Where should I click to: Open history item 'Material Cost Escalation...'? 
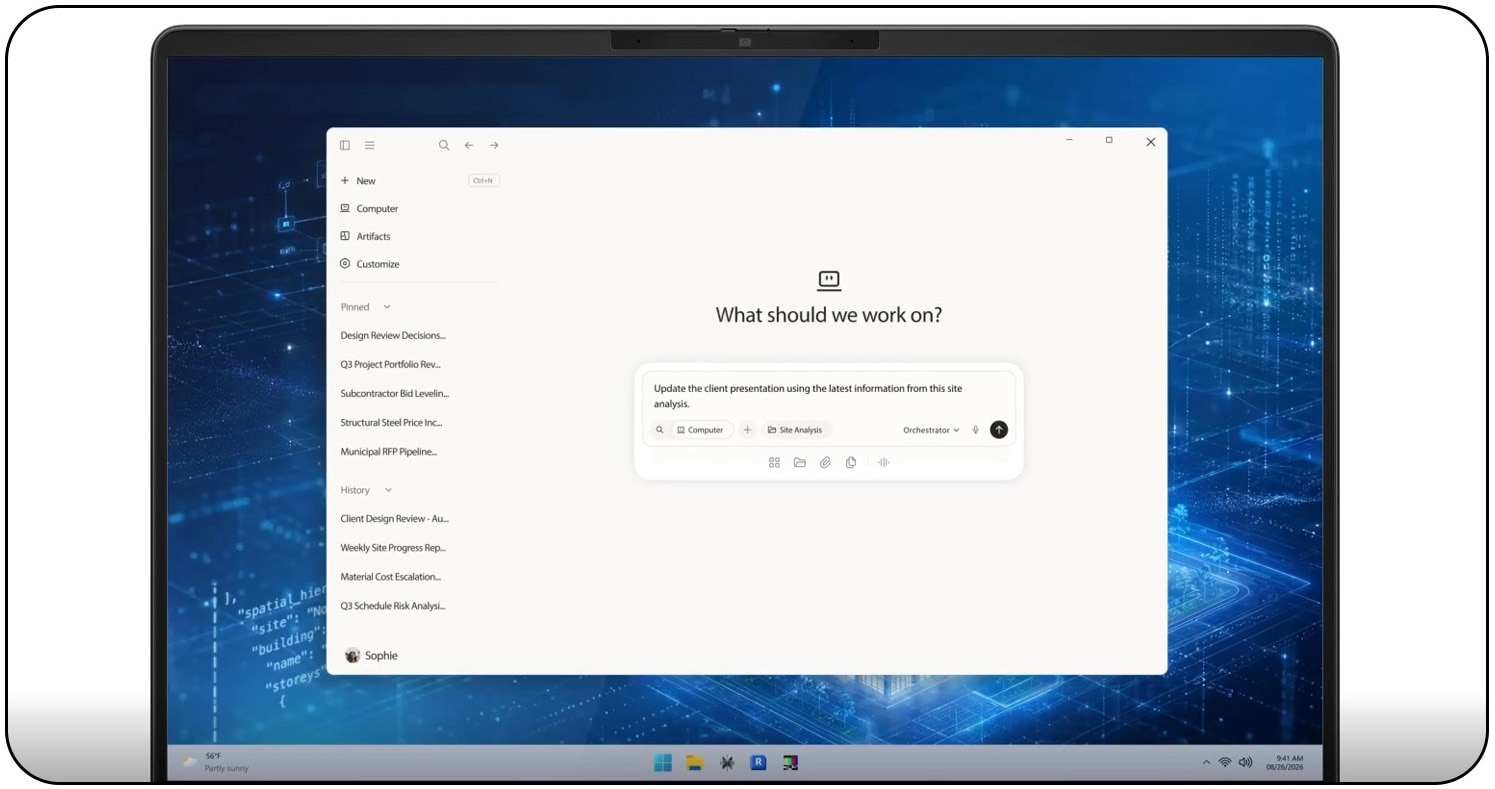pyautogui.click(x=391, y=577)
